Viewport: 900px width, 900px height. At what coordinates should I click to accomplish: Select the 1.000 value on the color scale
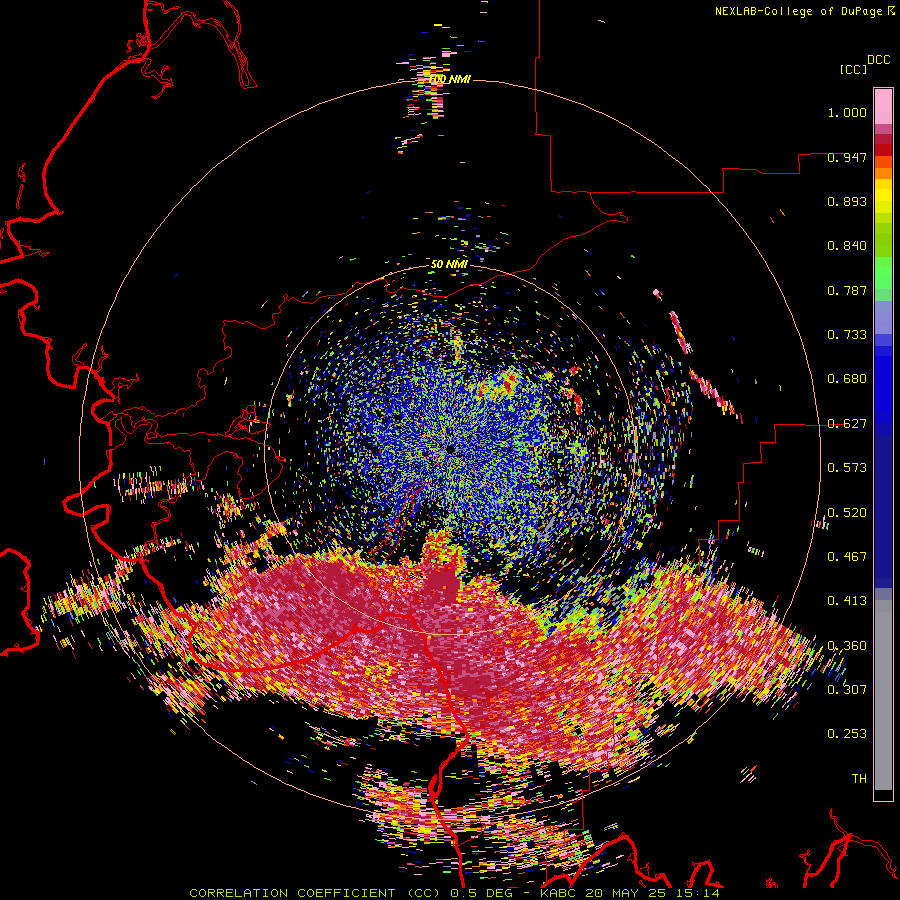click(847, 112)
